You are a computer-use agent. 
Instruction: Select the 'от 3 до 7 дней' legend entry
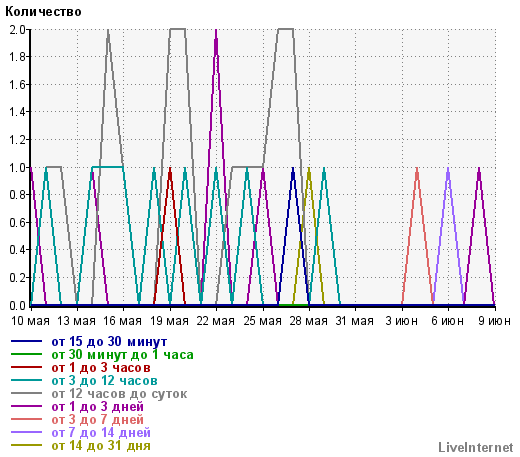point(98,420)
